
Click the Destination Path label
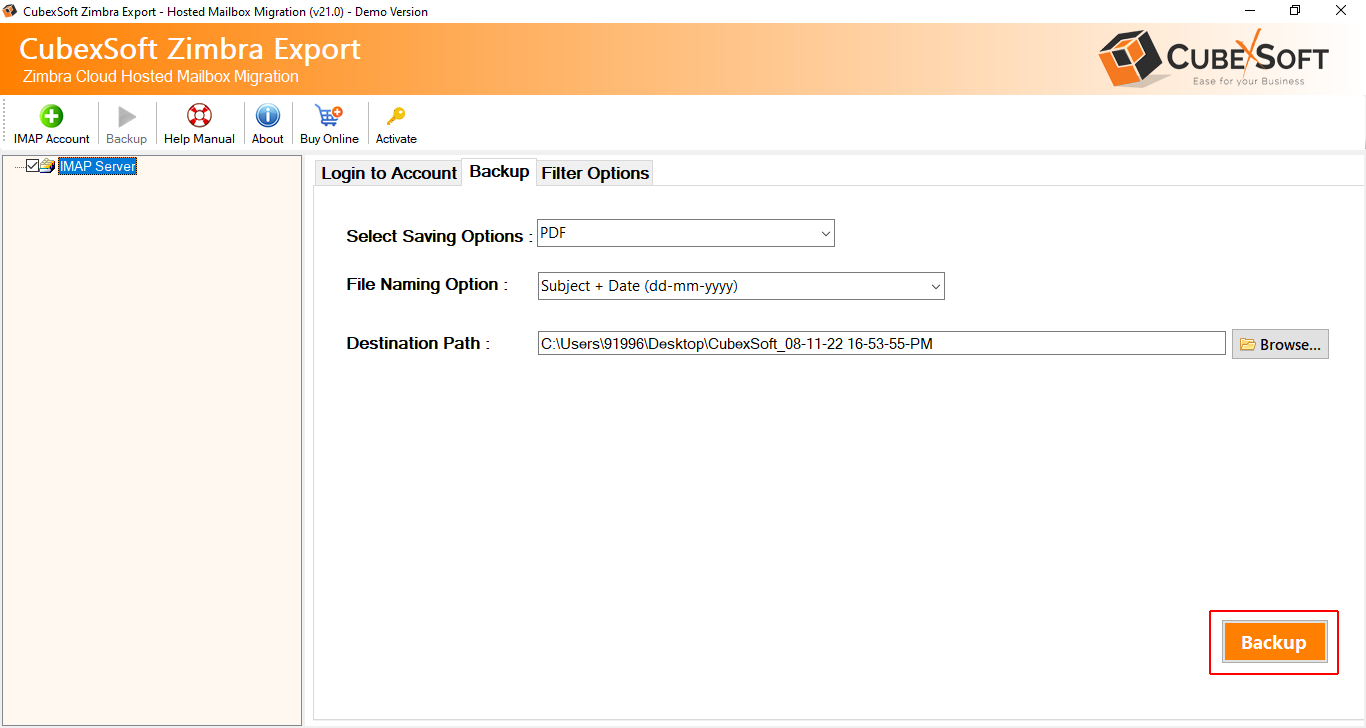[418, 343]
